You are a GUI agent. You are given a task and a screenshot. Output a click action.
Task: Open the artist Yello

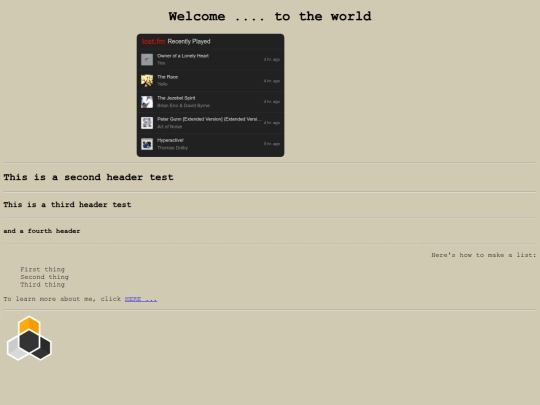162,84
